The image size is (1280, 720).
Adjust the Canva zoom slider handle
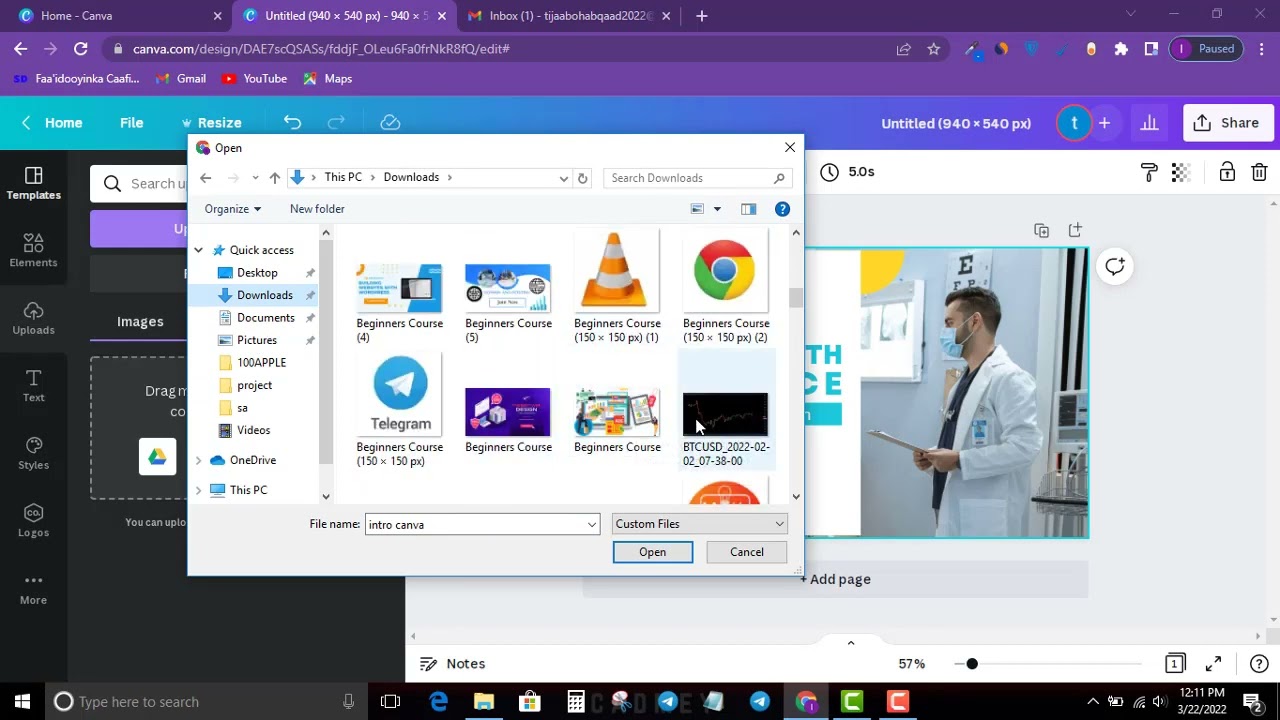pos(971,664)
